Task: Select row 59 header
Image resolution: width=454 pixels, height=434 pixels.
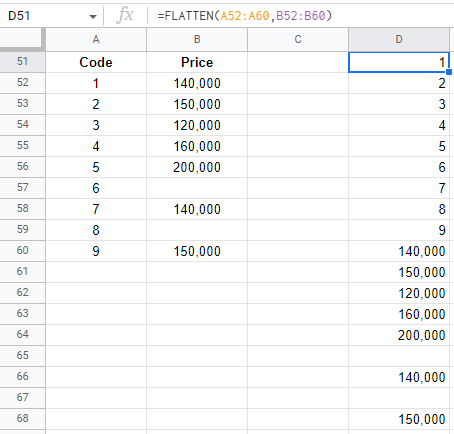Action: 22,230
